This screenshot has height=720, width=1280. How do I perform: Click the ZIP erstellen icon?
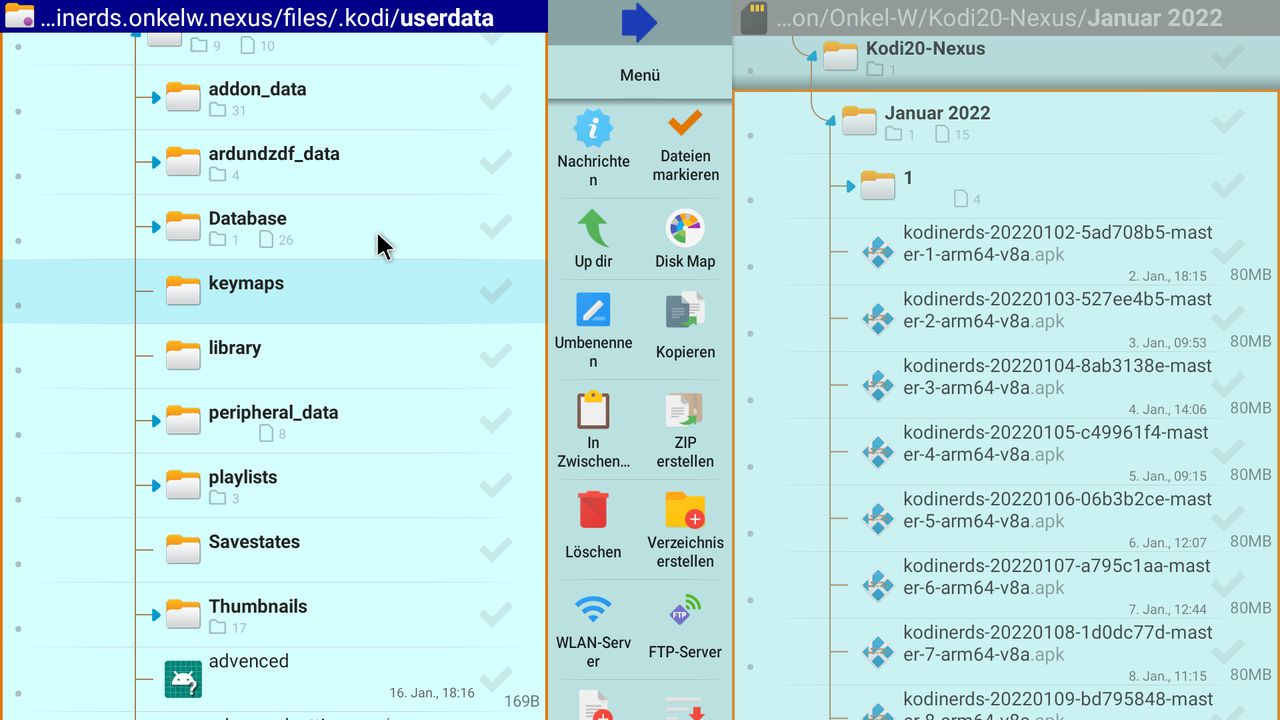tap(685, 410)
